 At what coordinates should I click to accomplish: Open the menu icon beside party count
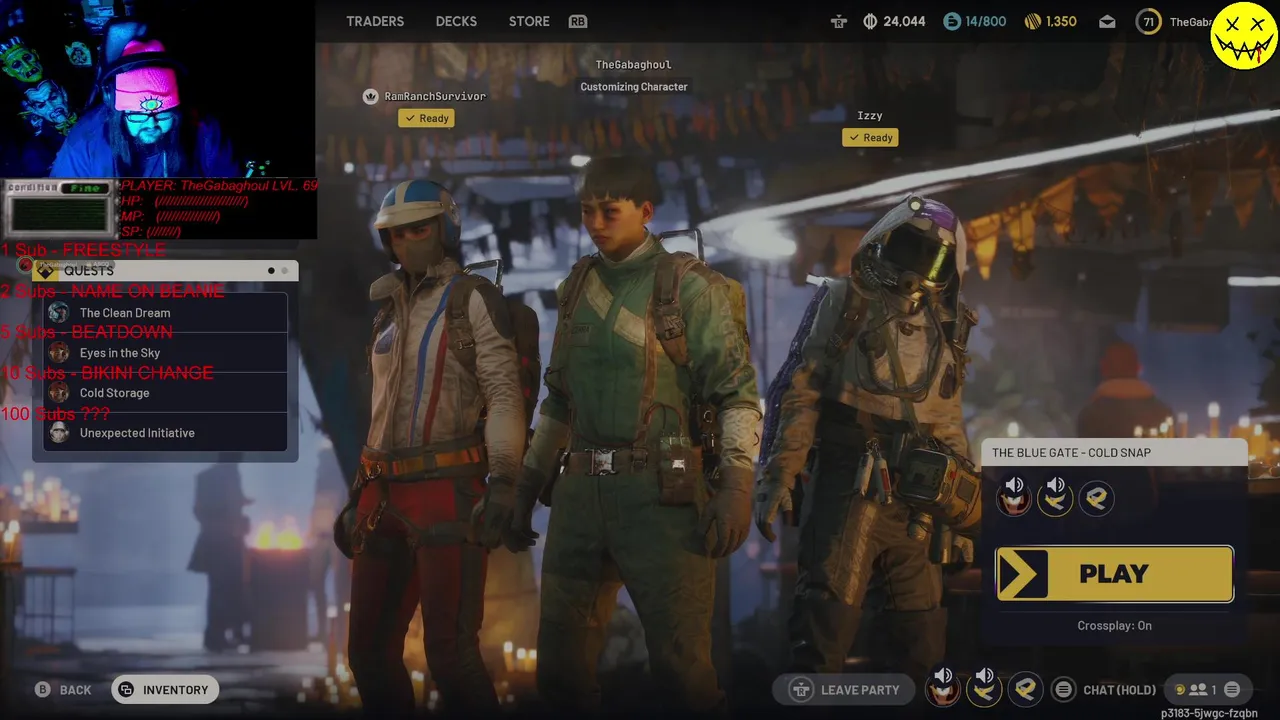tap(1232, 690)
